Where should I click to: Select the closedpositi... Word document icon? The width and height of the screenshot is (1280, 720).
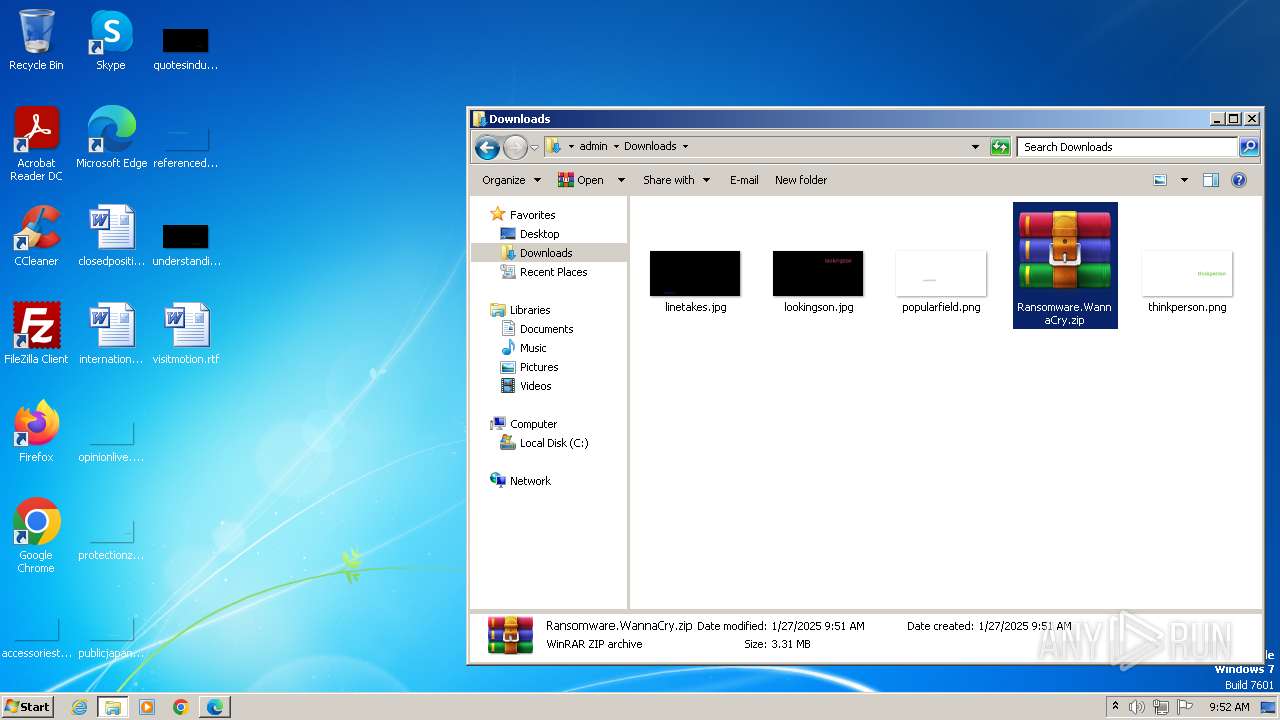tap(111, 236)
